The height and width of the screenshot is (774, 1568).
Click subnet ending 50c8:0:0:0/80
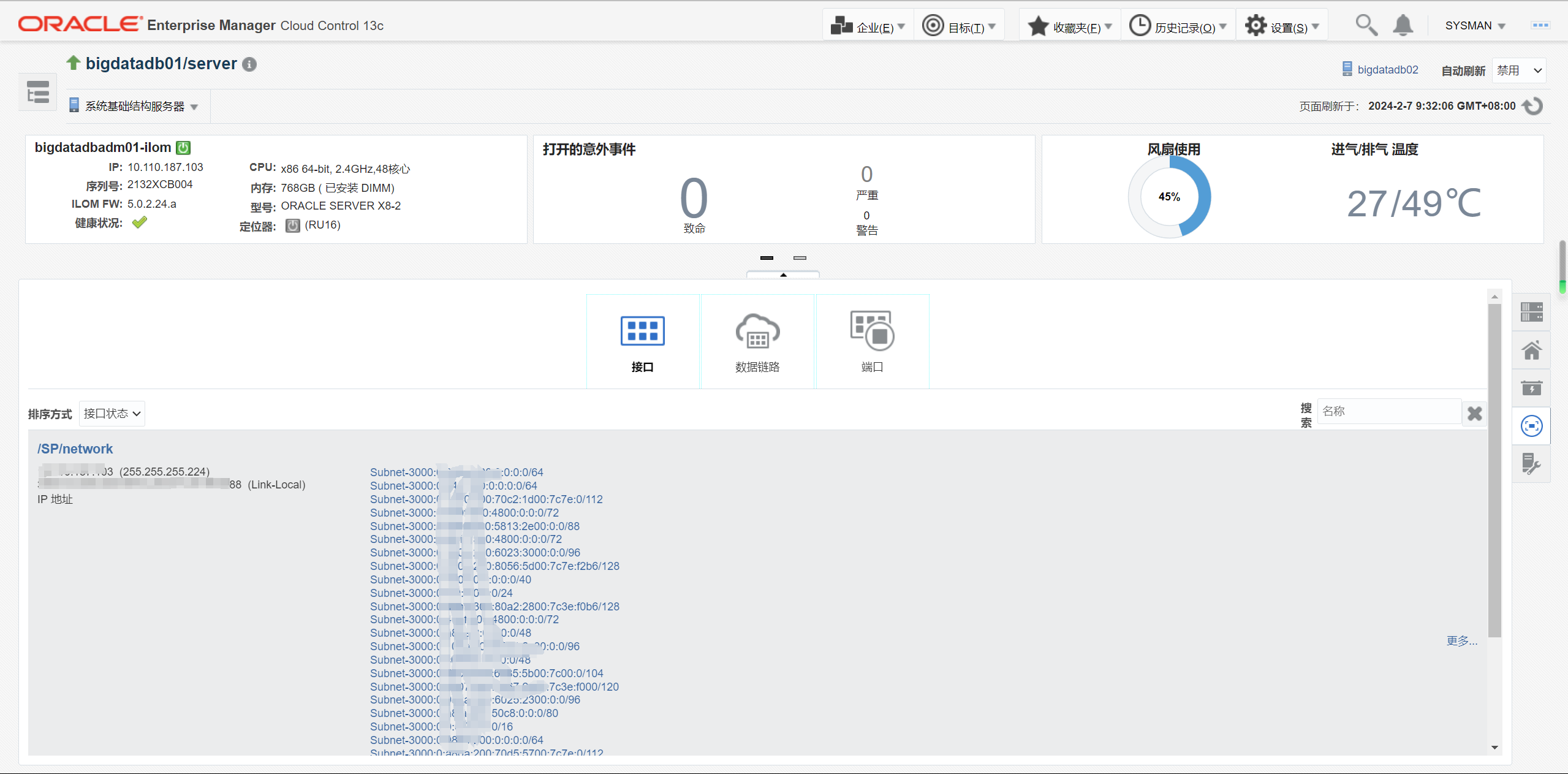(464, 713)
